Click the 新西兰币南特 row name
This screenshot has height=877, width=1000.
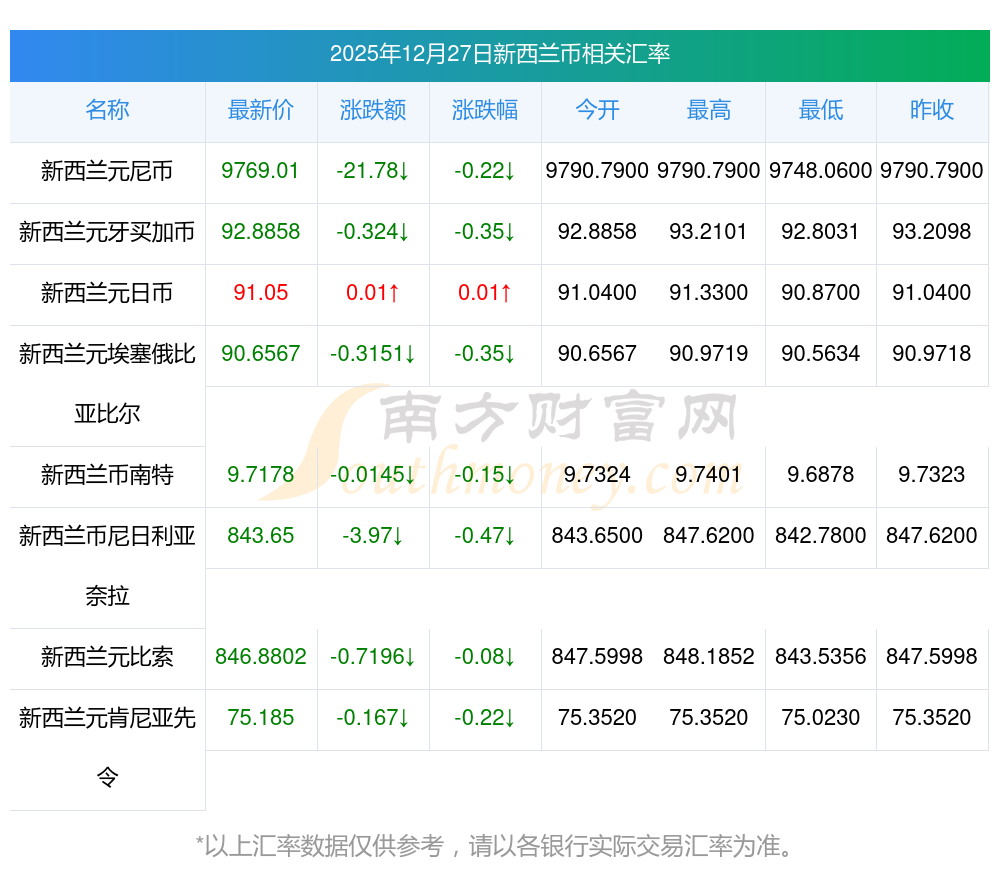tap(107, 475)
